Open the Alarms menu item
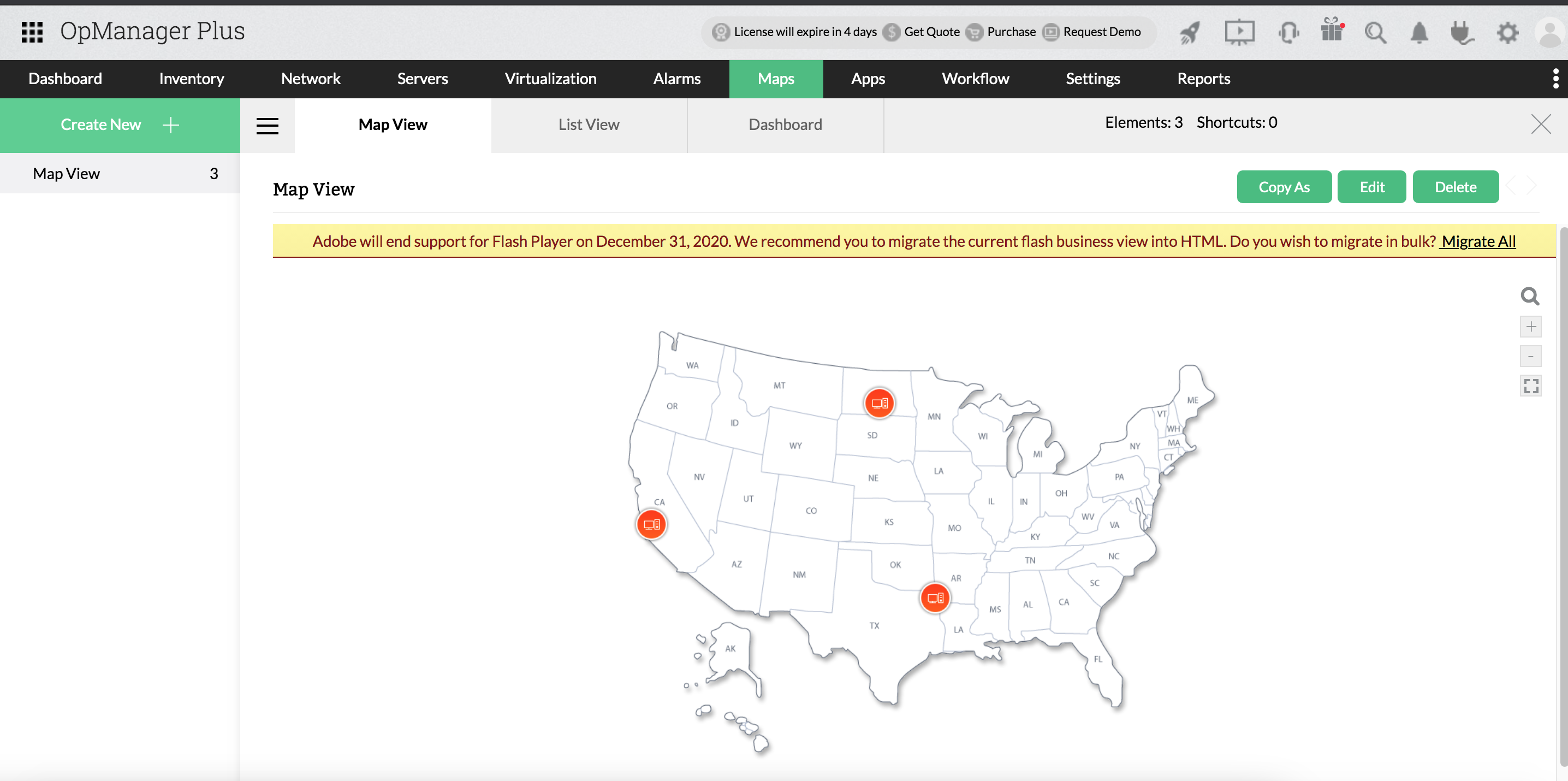Screen dimensions: 1568x781 click(x=676, y=79)
